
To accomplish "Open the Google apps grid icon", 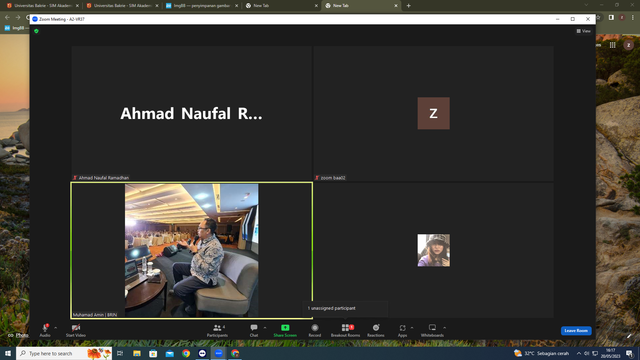I will (x=612, y=45).
